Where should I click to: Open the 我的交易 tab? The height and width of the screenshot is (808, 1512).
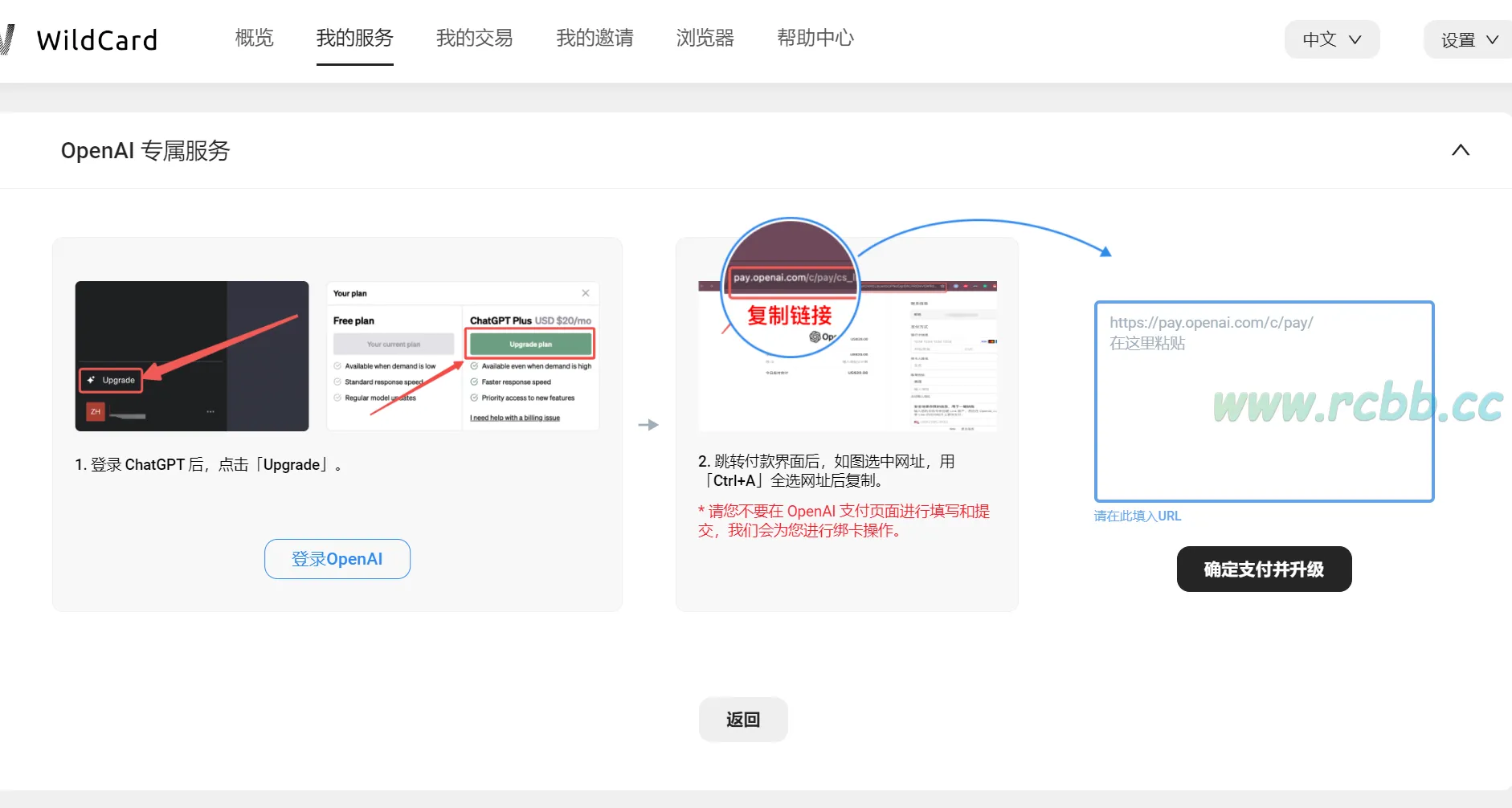(474, 38)
